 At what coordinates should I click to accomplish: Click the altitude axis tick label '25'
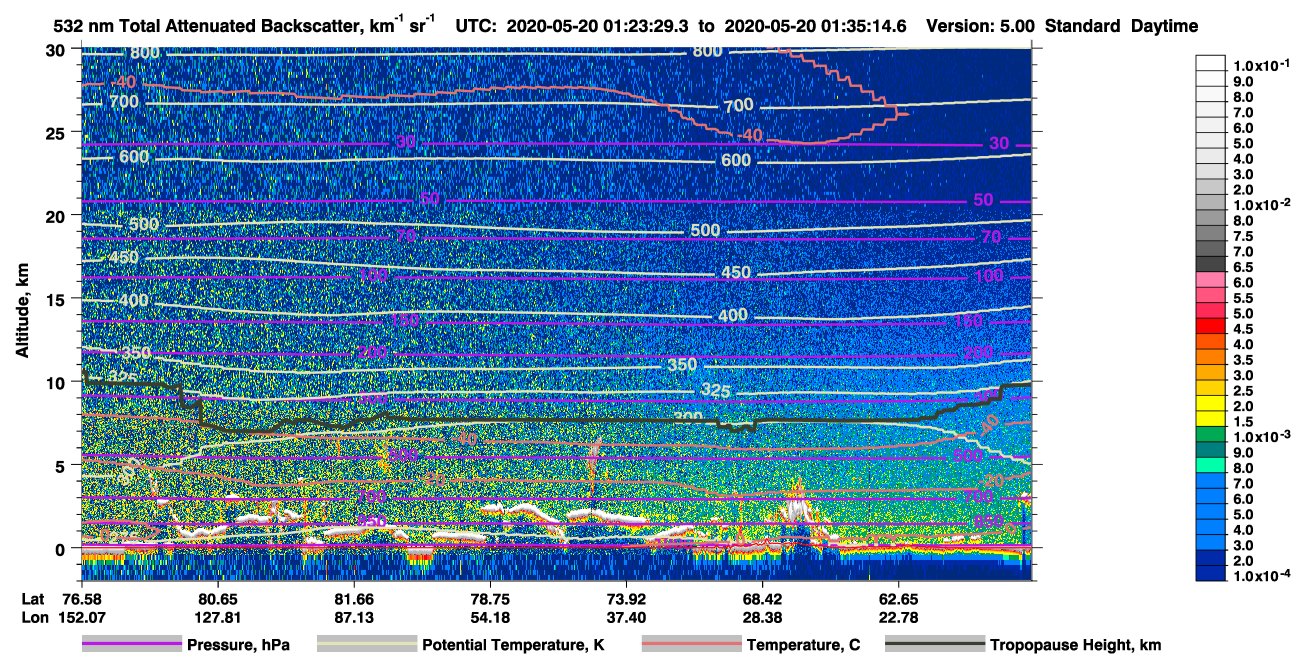pyautogui.click(x=57, y=132)
